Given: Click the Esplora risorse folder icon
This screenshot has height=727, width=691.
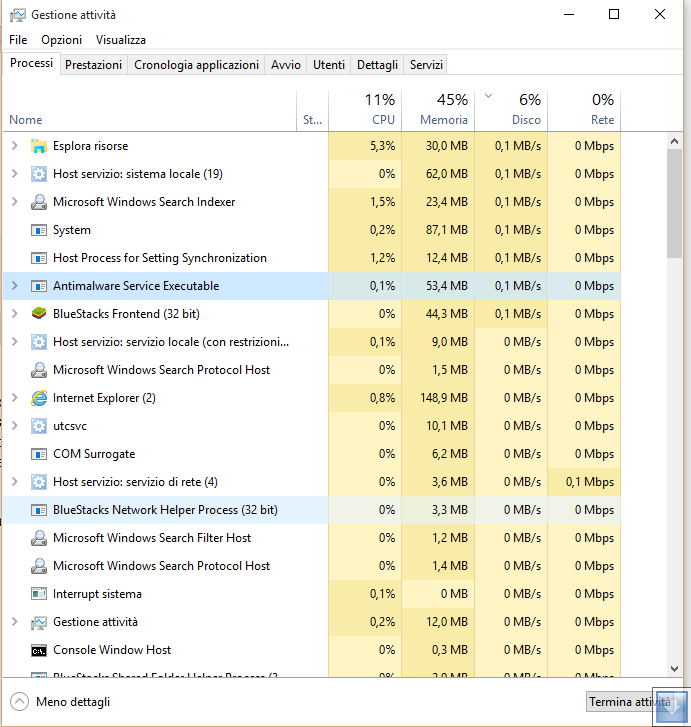Looking at the screenshot, I should [x=39, y=146].
